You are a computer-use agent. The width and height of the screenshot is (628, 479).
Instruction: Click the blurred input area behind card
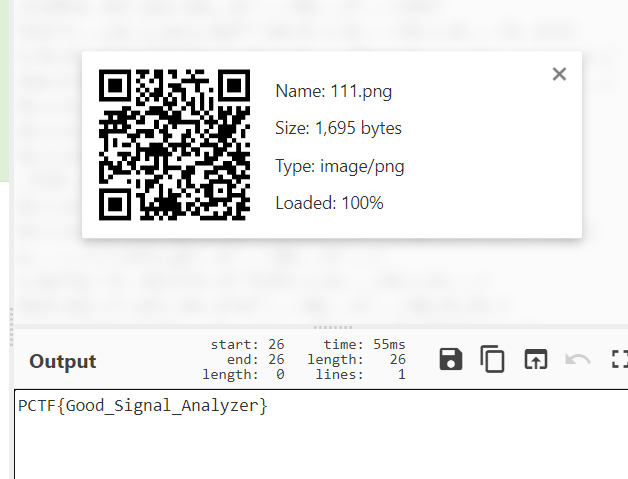pos(320,280)
